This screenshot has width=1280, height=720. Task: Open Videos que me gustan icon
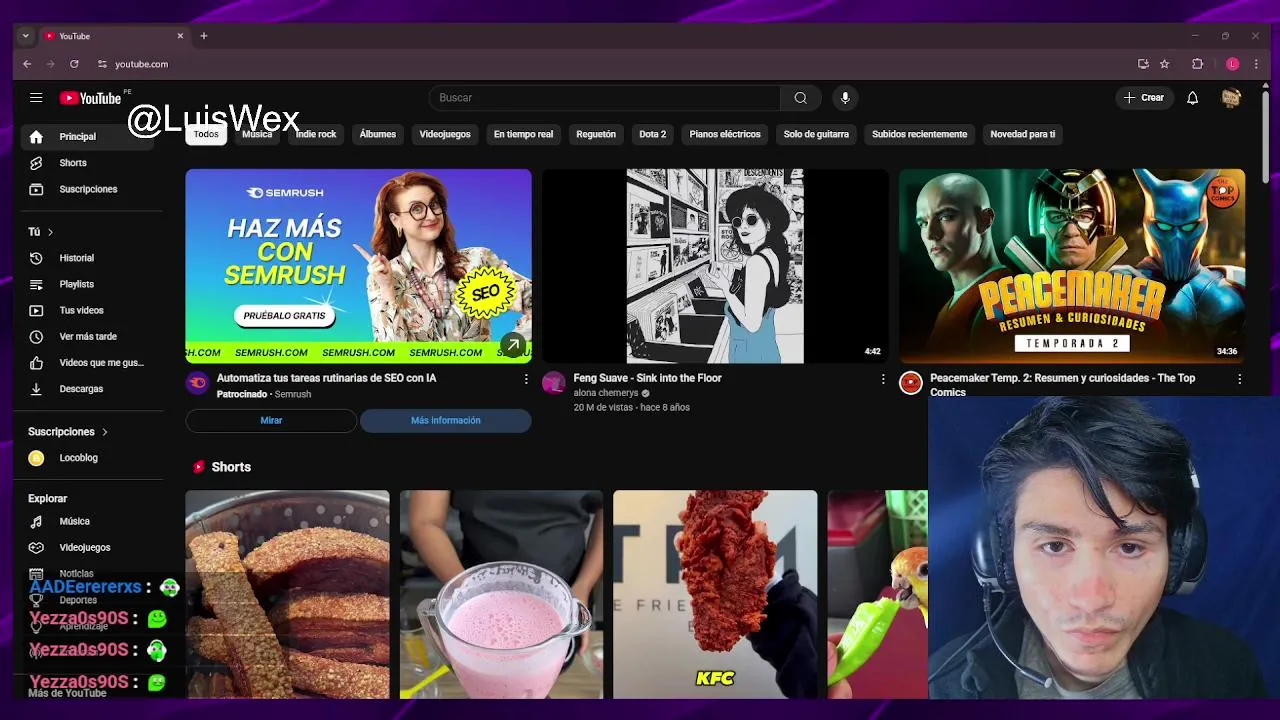click(x=36, y=363)
